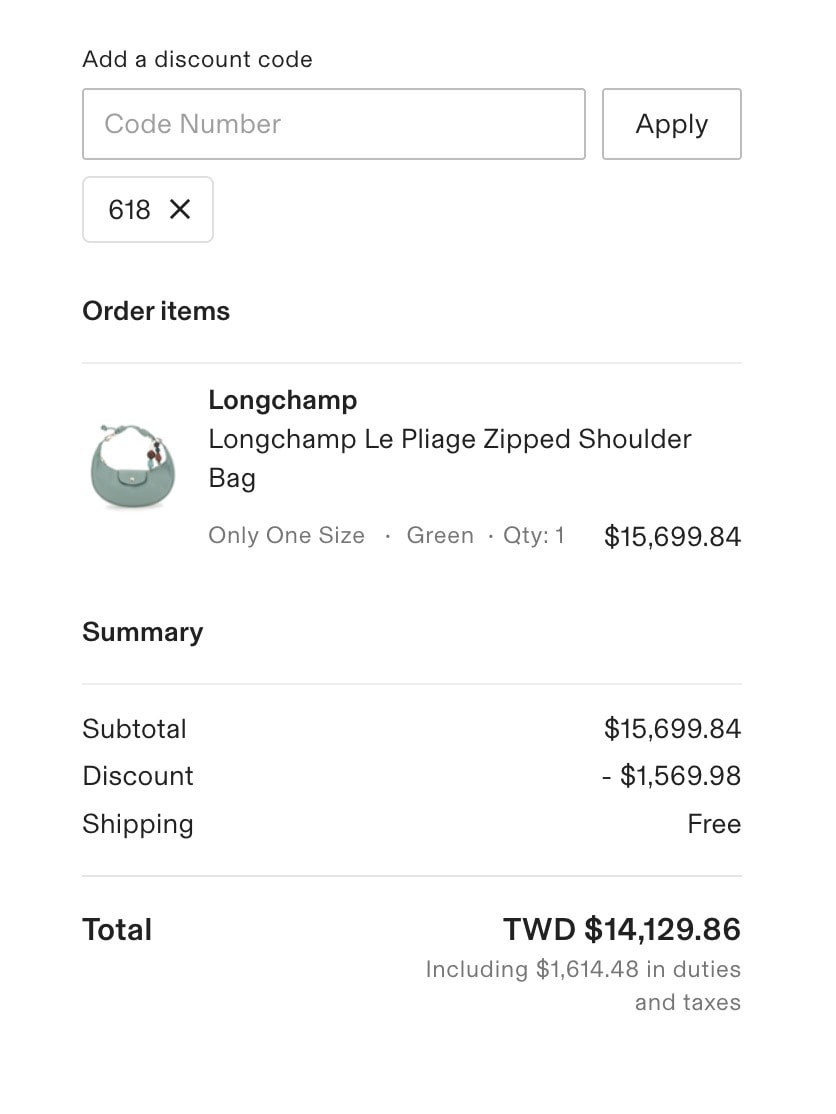
Task: Open the Longchamp bag thumbnail image
Action: (126, 465)
